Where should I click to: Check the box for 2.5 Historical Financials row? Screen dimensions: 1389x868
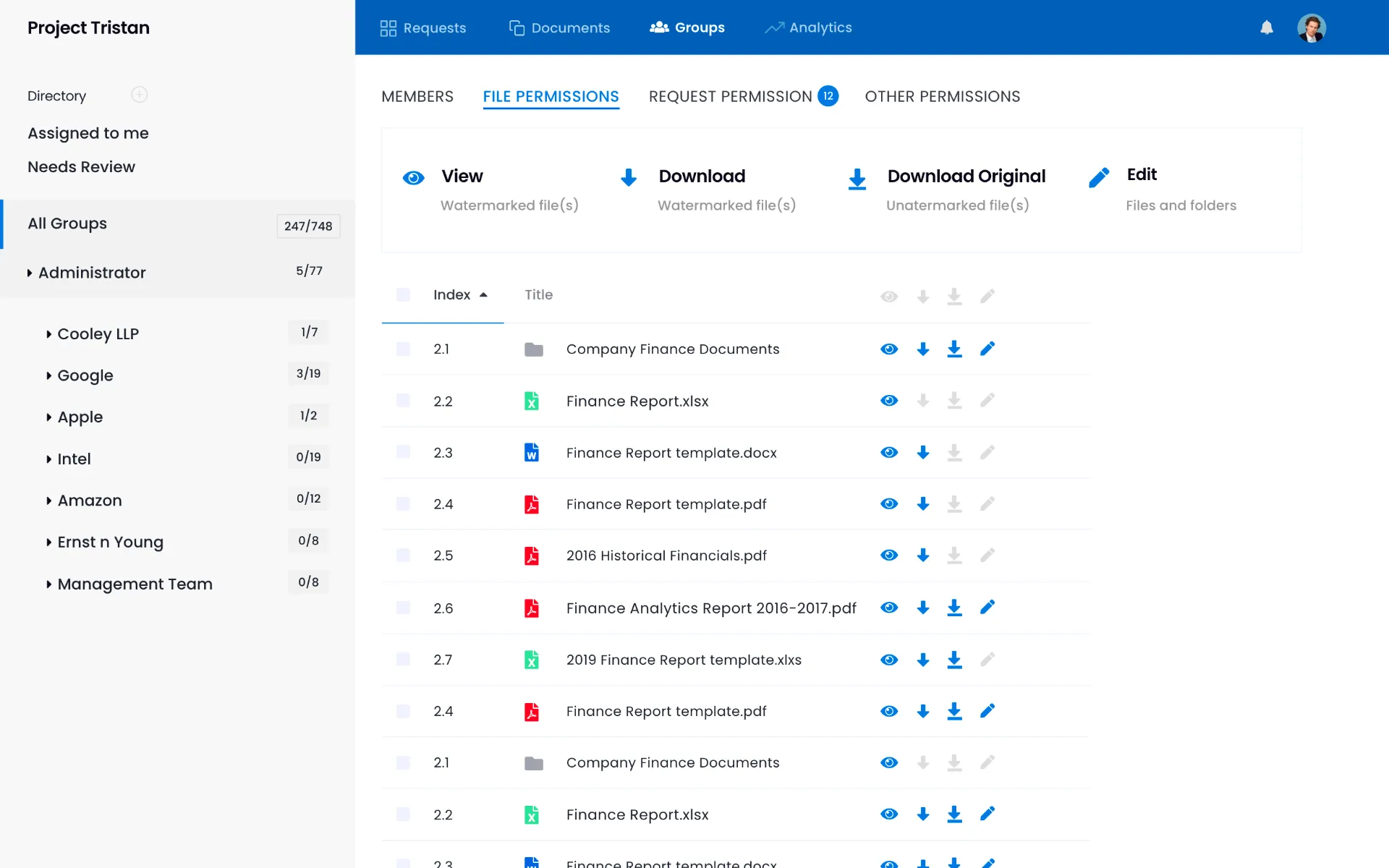click(x=404, y=556)
